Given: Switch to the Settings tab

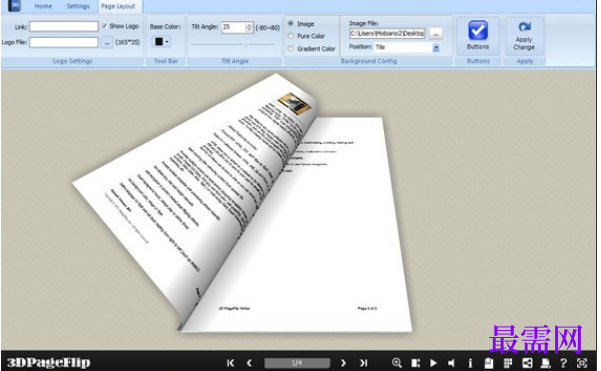Looking at the screenshot, I should click(78, 6).
